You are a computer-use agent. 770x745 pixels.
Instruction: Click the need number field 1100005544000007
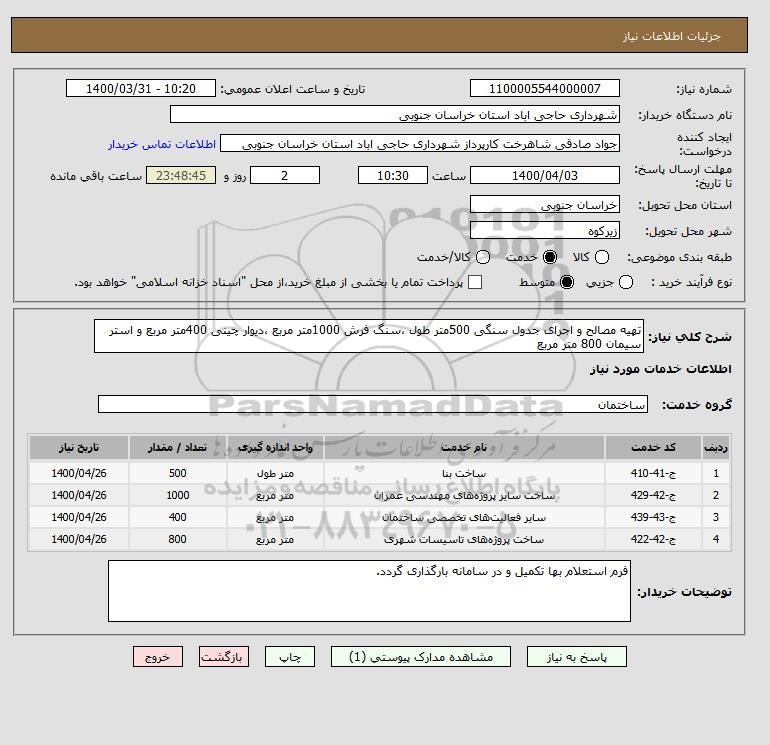pos(545,88)
